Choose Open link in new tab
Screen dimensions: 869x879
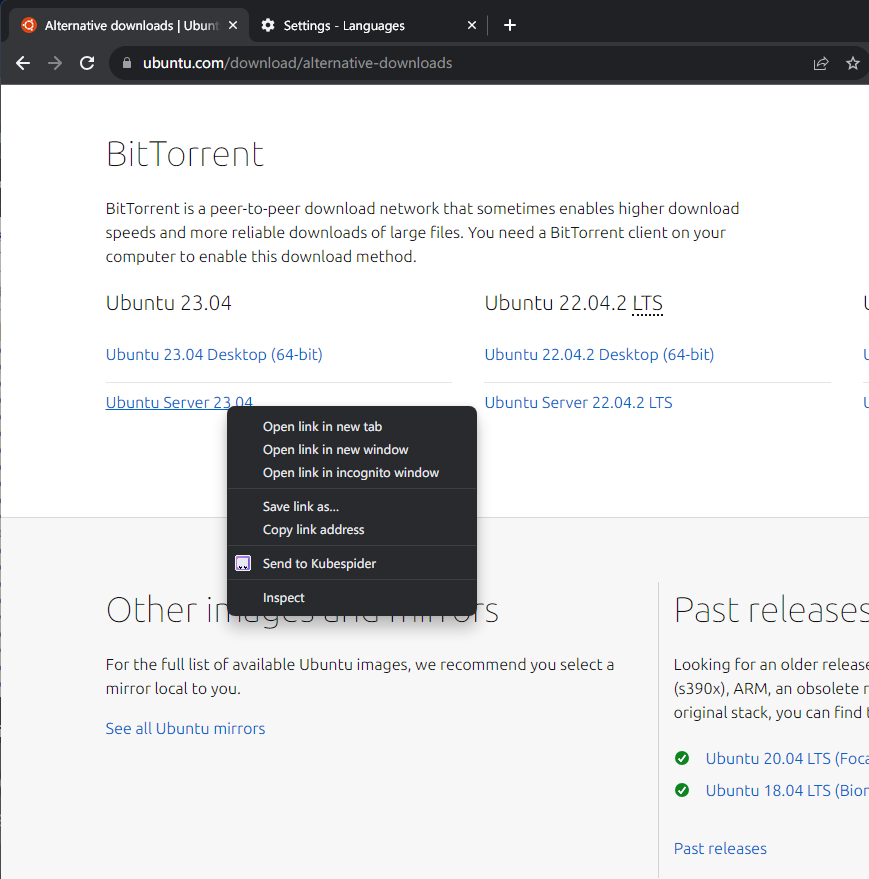[x=352, y=427]
